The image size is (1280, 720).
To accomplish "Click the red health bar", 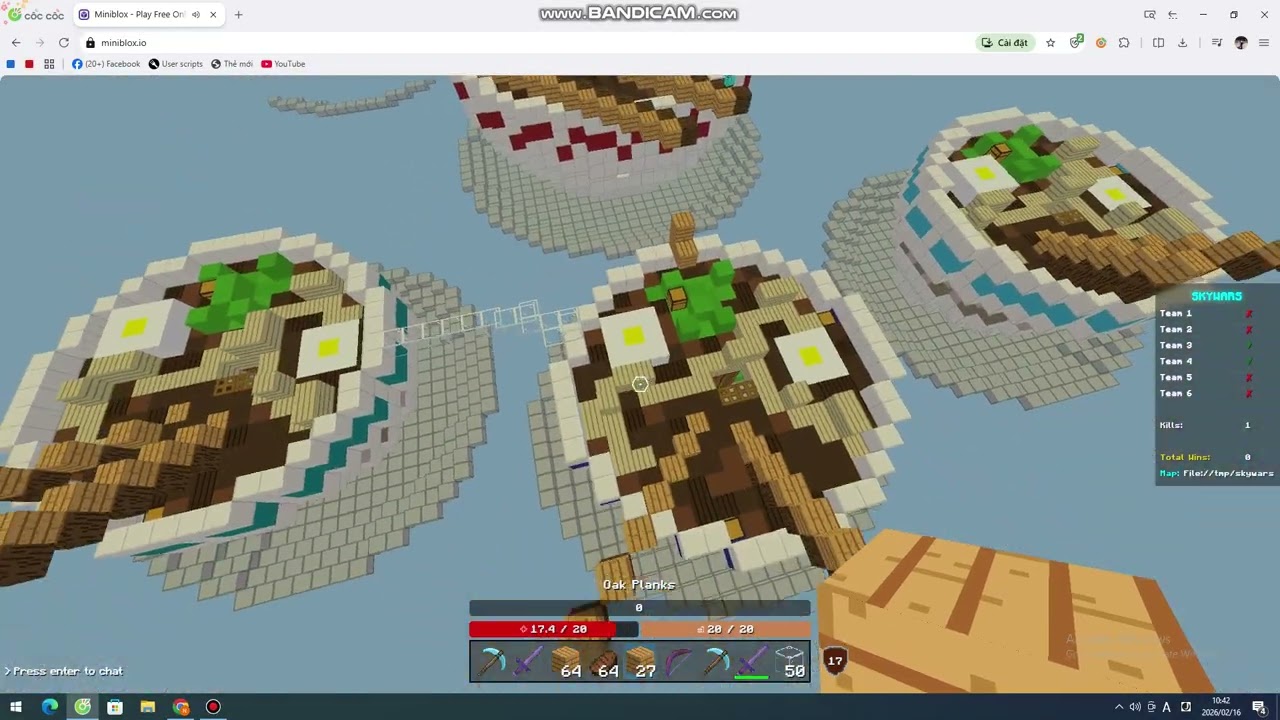I will pyautogui.click(x=553, y=629).
